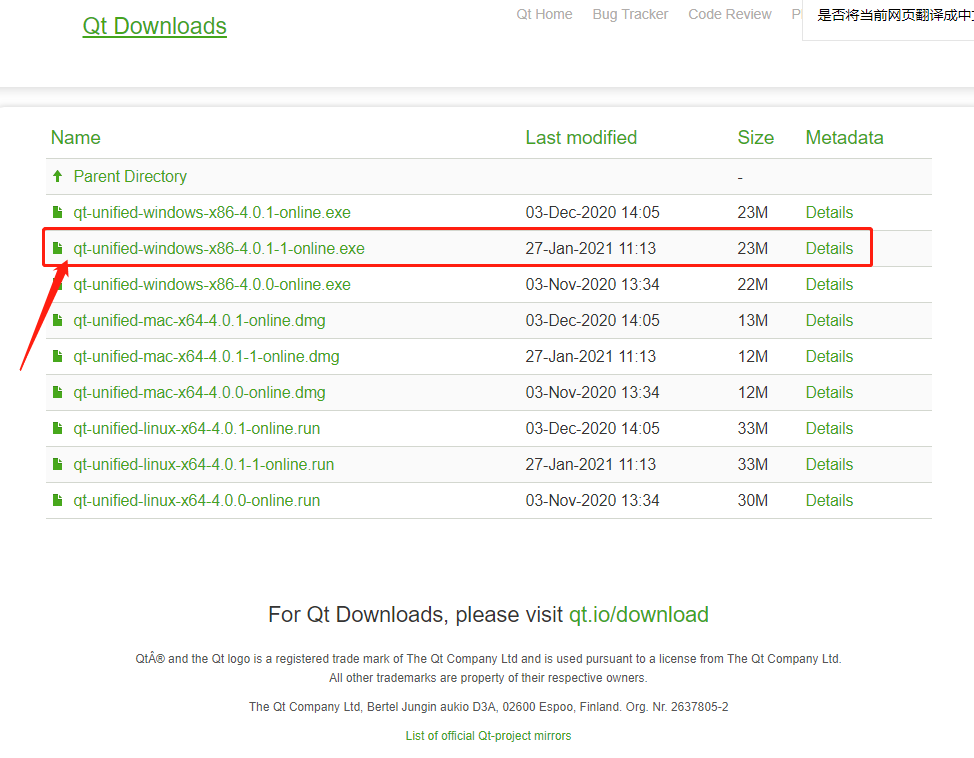Open Details for mac-x64-4.0.0-online.dmg
This screenshot has height=758, width=974.
[x=829, y=393]
